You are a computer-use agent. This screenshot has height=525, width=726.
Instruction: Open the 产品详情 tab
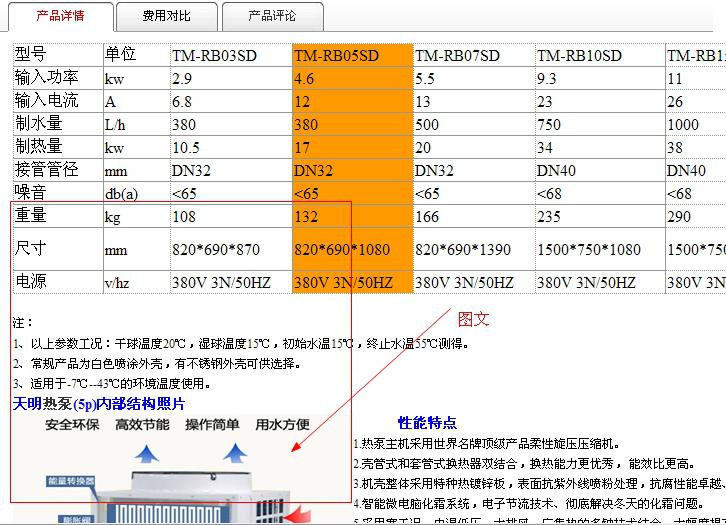pyautogui.click(x=61, y=17)
